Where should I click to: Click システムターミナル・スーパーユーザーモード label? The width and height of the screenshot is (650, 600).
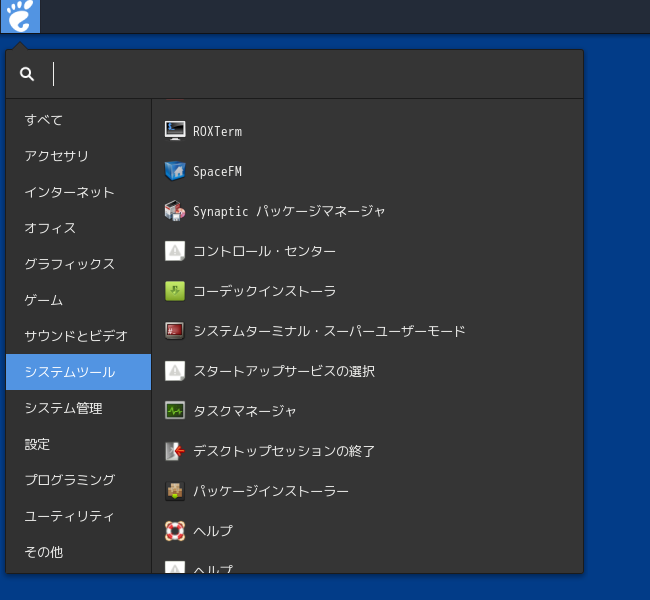click(330, 331)
